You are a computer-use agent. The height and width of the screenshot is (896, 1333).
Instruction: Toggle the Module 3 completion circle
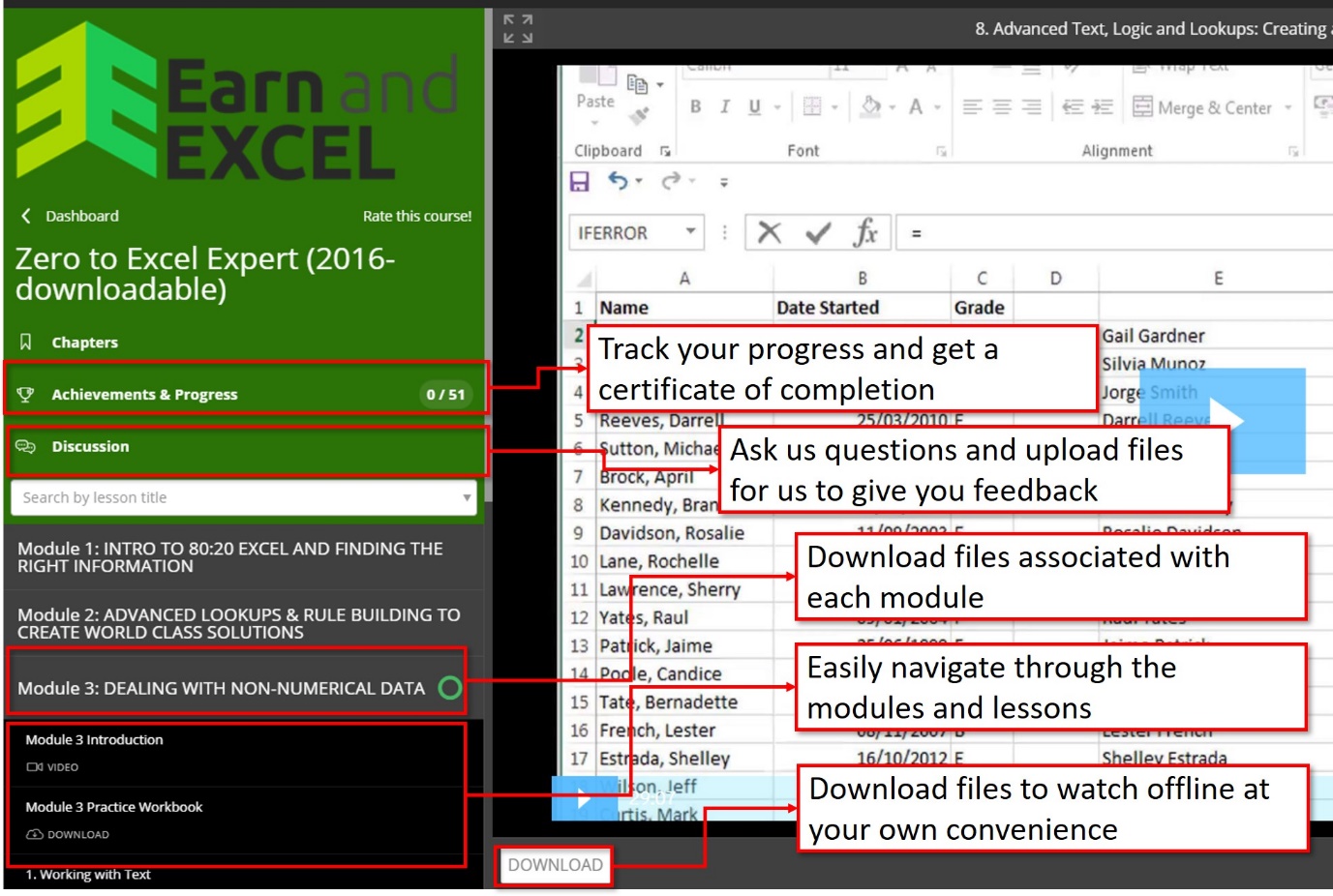point(450,688)
